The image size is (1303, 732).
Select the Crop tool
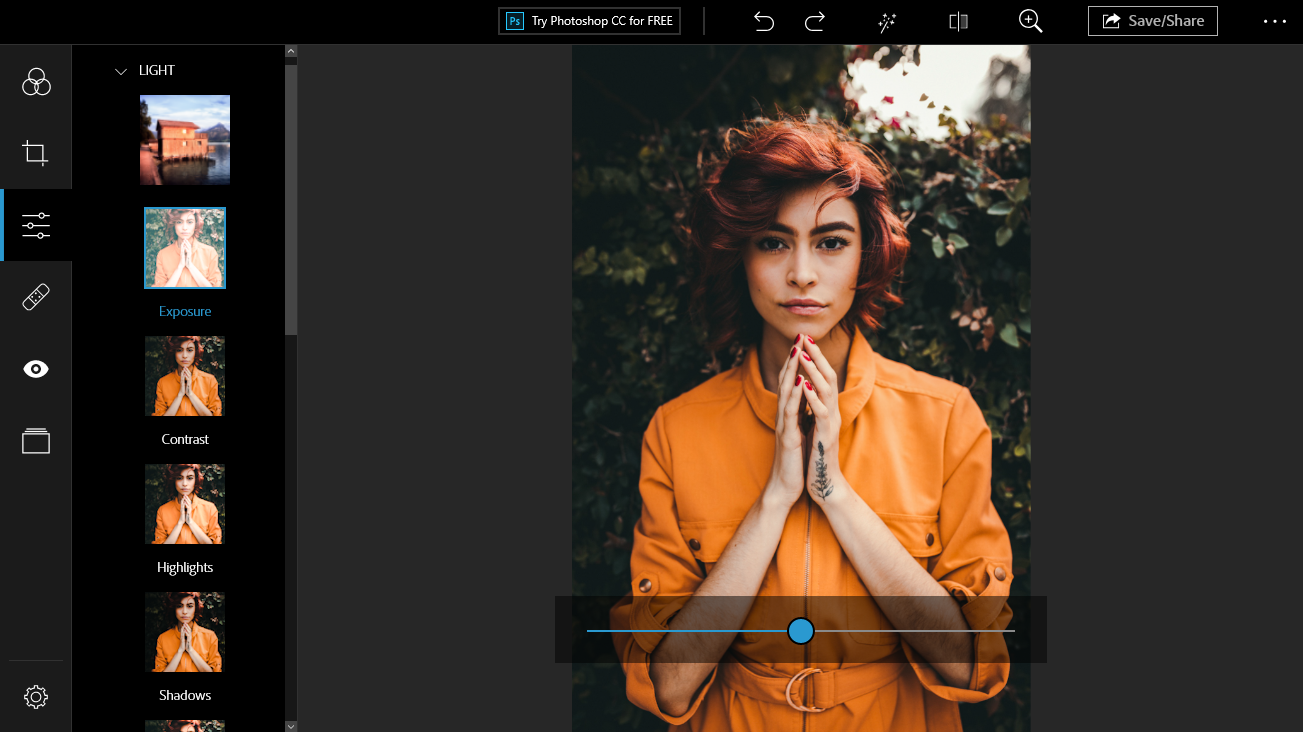[36, 152]
